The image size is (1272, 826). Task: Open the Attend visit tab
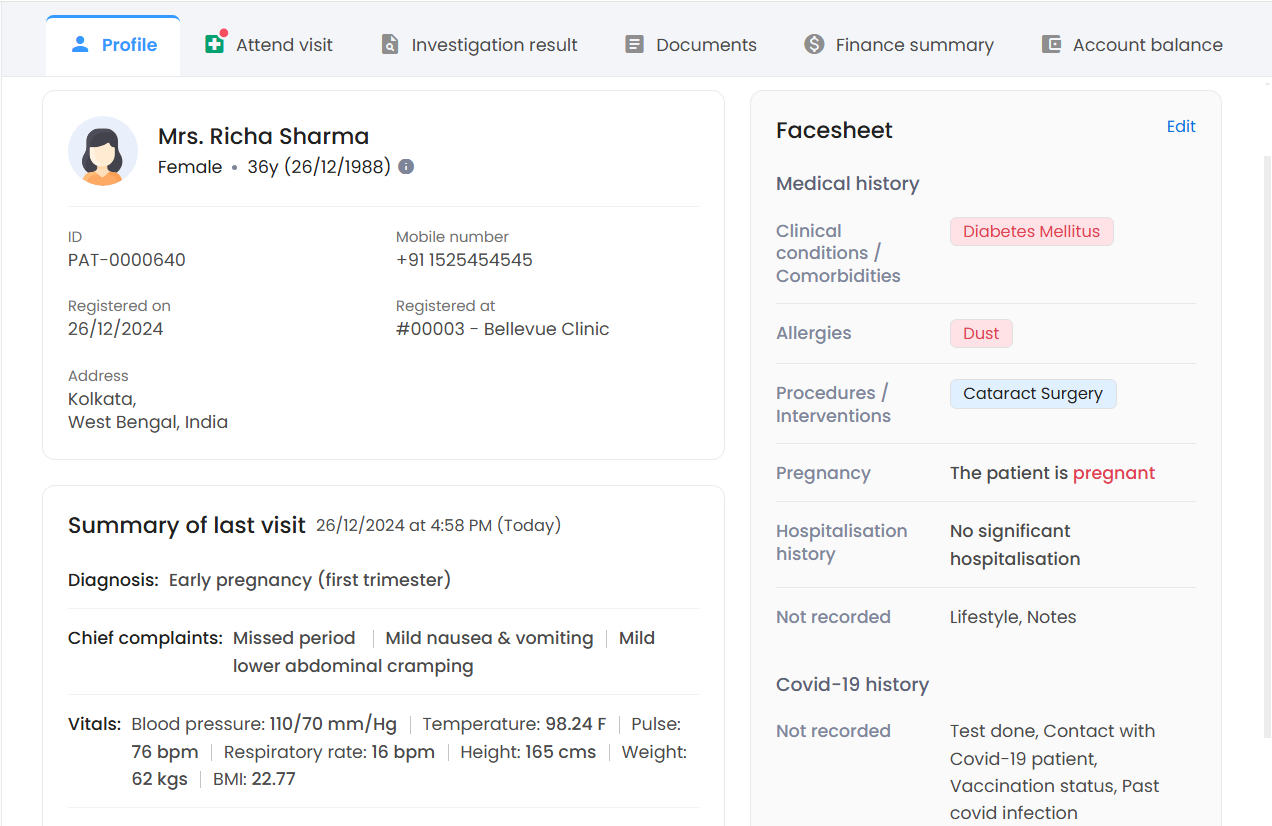point(269,45)
